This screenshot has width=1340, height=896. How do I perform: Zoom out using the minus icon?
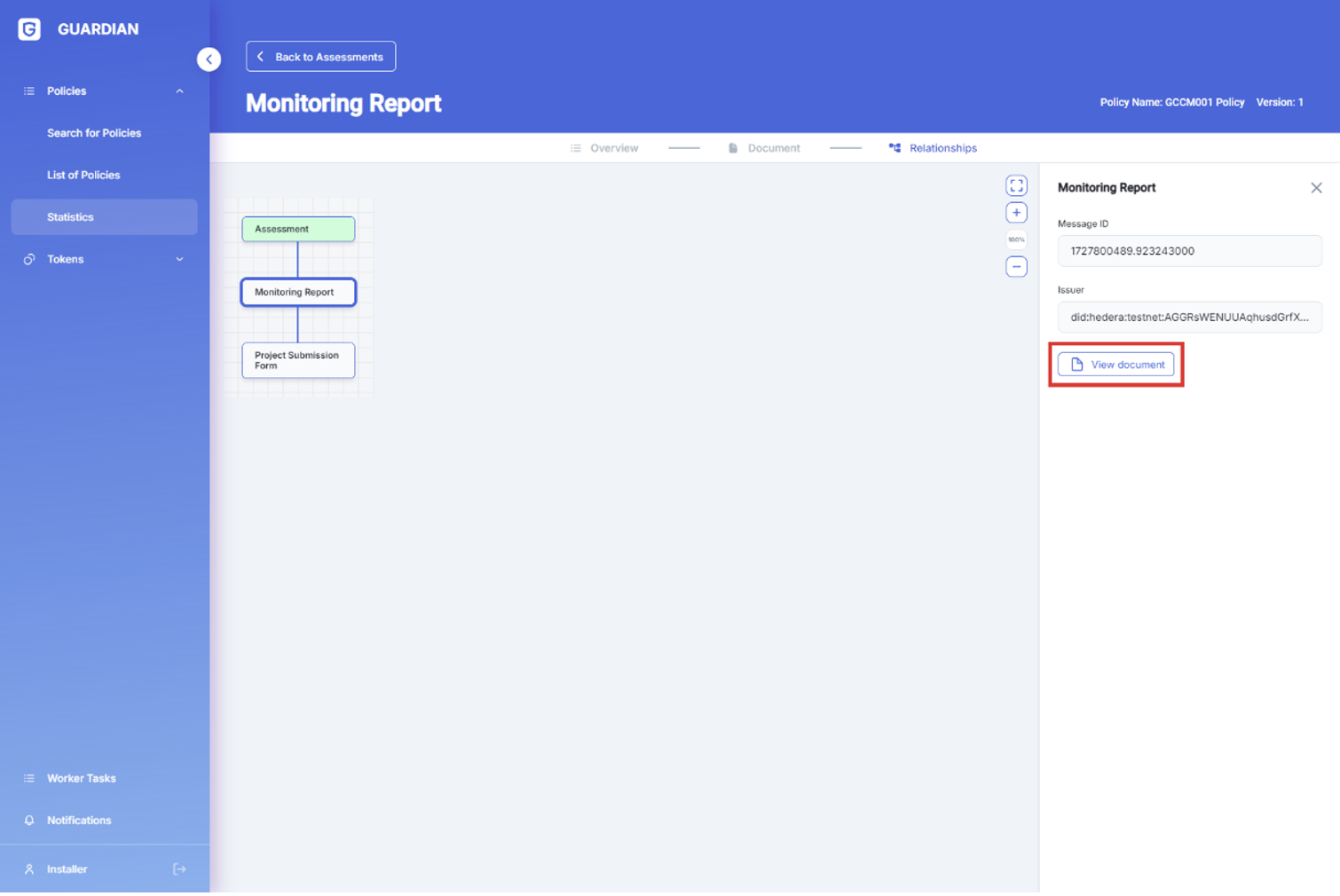pyautogui.click(x=1016, y=267)
